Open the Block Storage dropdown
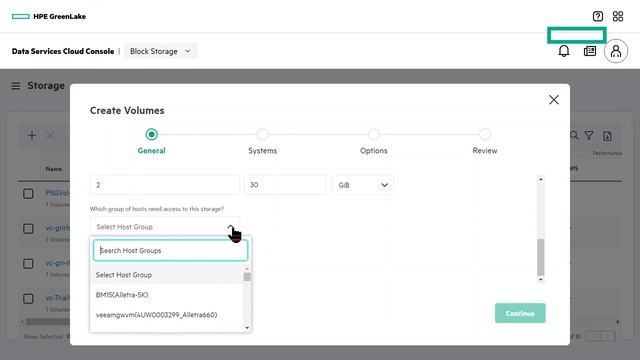This screenshot has width=640, height=360. pos(160,51)
